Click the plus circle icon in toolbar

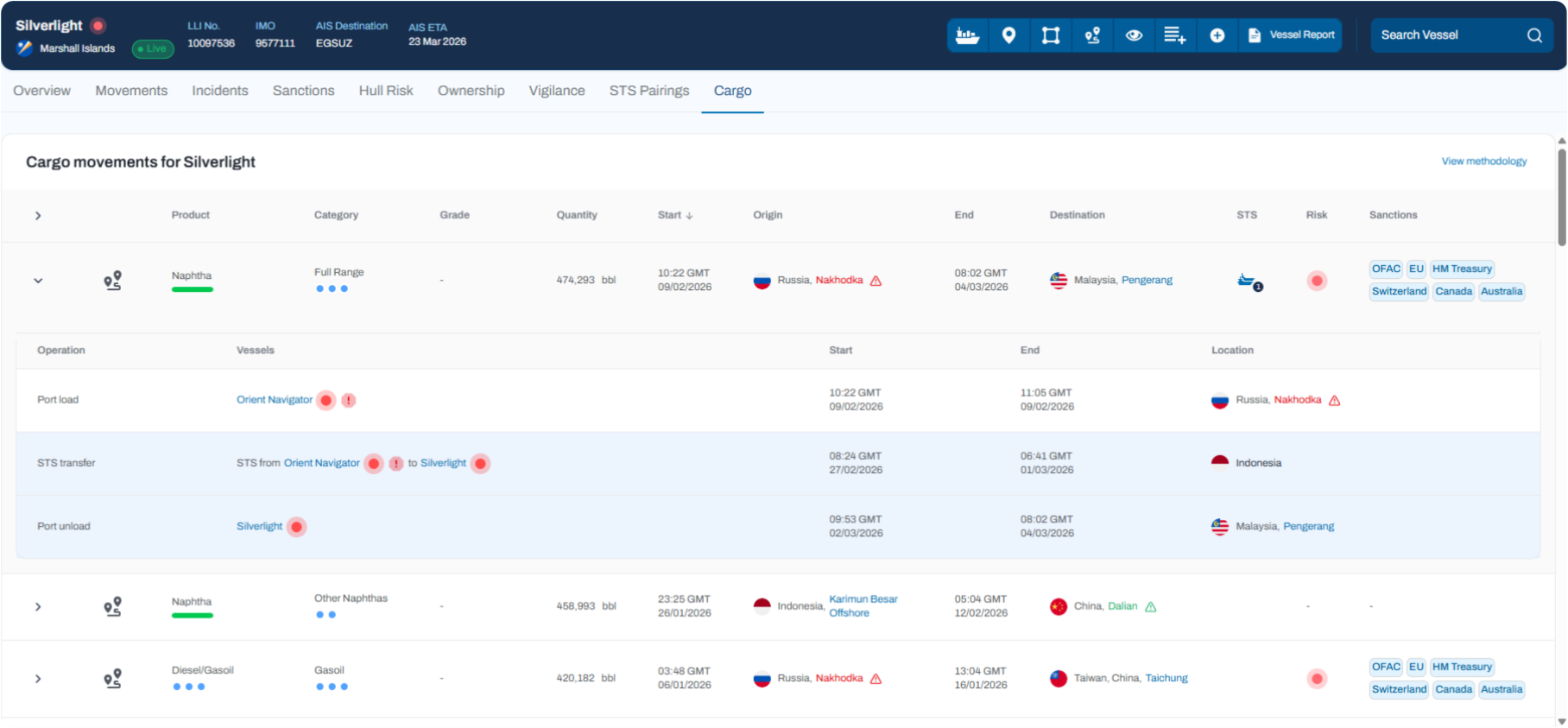1217,35
